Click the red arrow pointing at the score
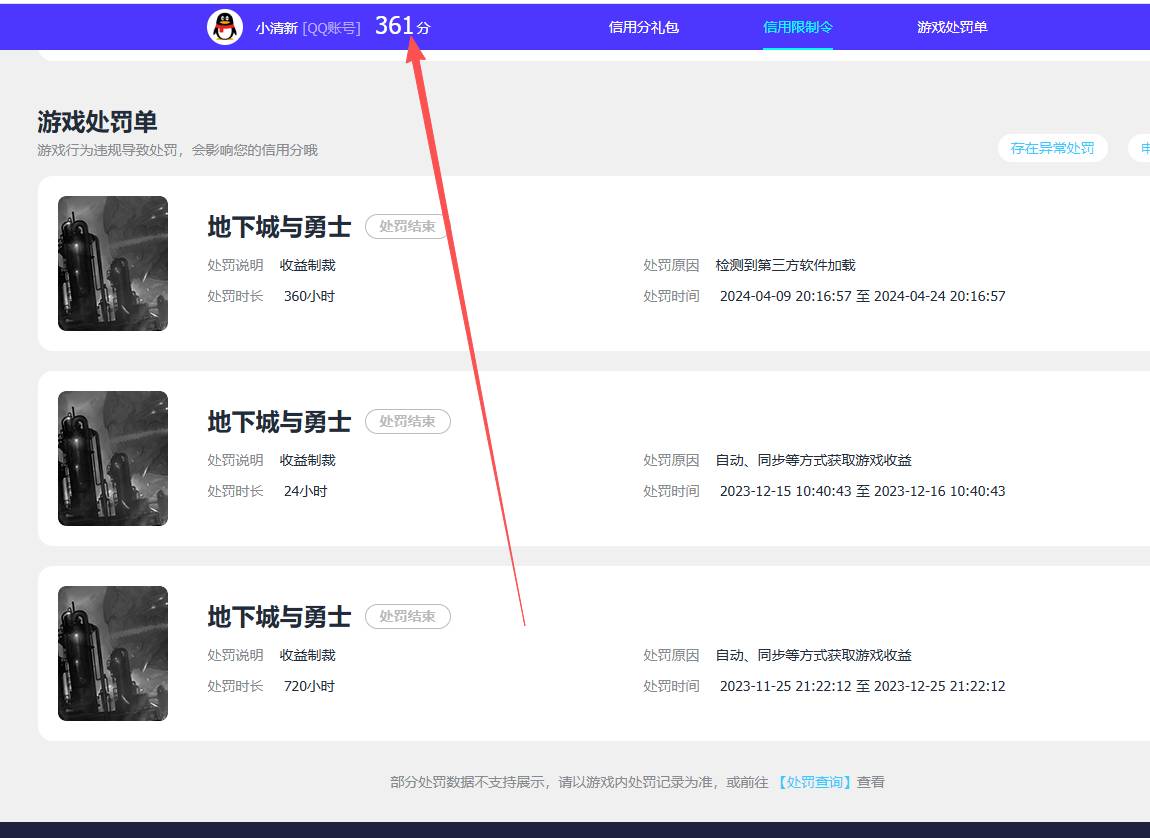 [x=470, y=330]
